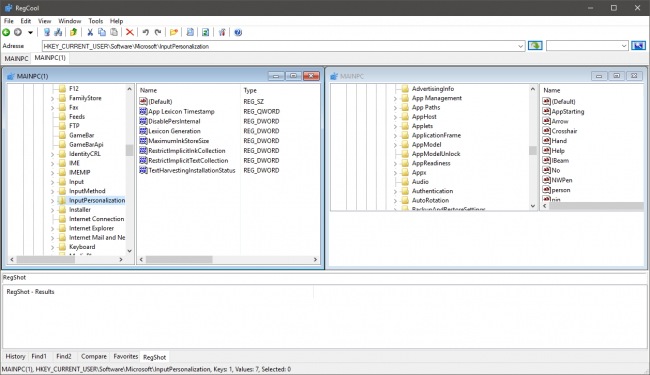Expand the IdentityCRL tree node
Viewport: 650px width, 375px height.
(x=52, y=154)
